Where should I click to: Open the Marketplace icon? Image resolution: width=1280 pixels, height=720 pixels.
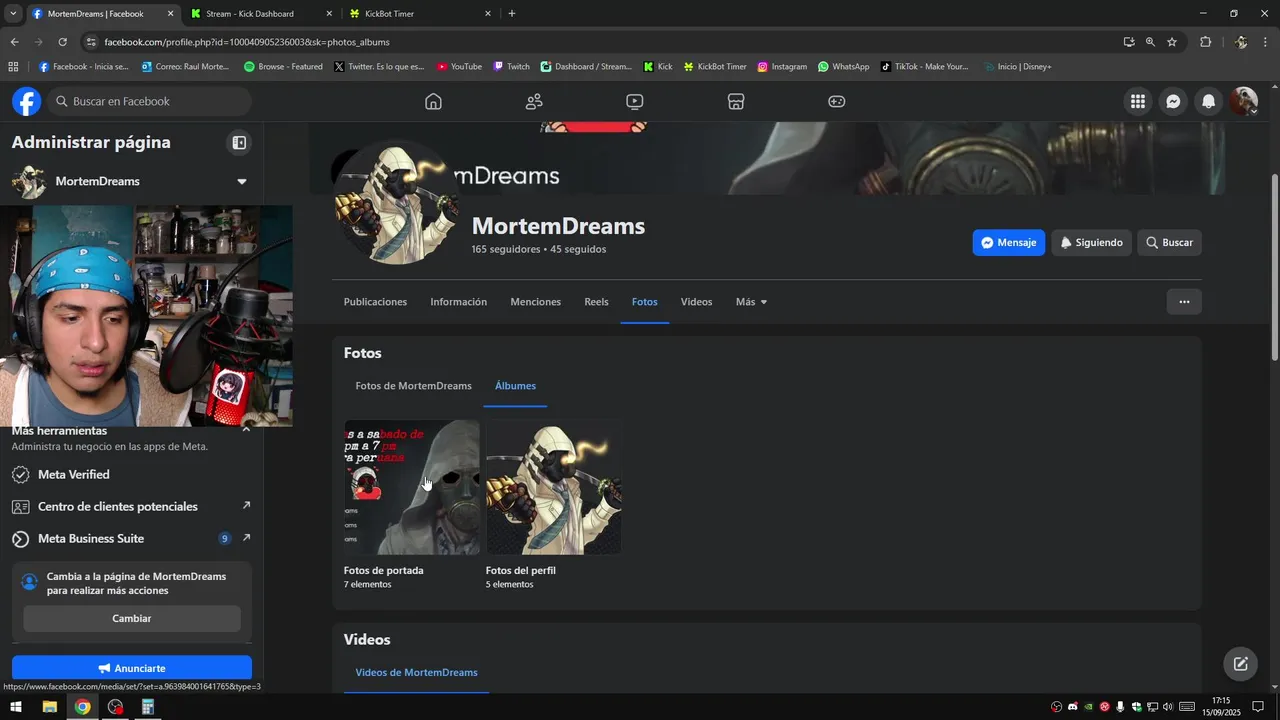736,101
